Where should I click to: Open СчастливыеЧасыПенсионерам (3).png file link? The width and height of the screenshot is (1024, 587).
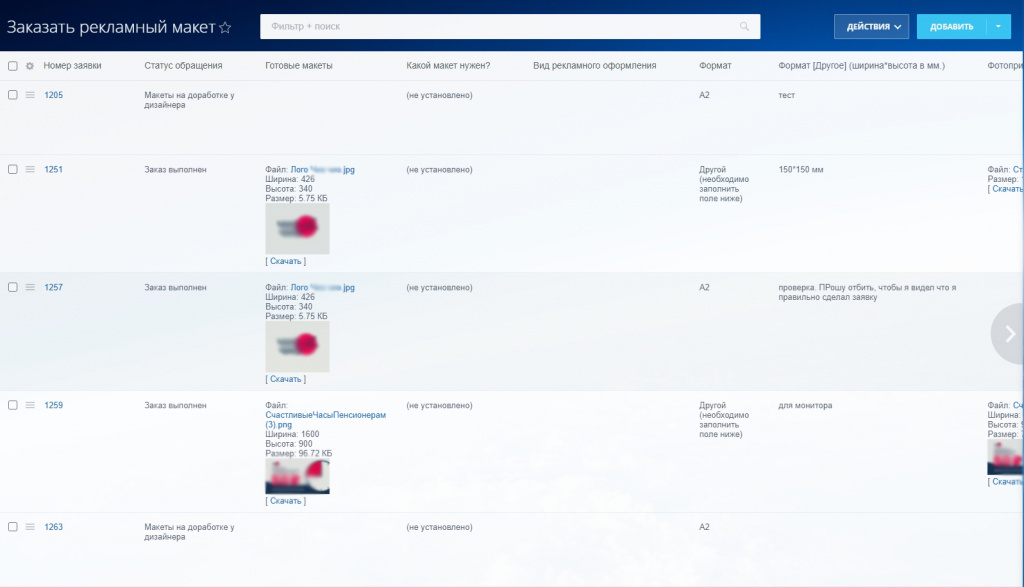pos(325,420)
